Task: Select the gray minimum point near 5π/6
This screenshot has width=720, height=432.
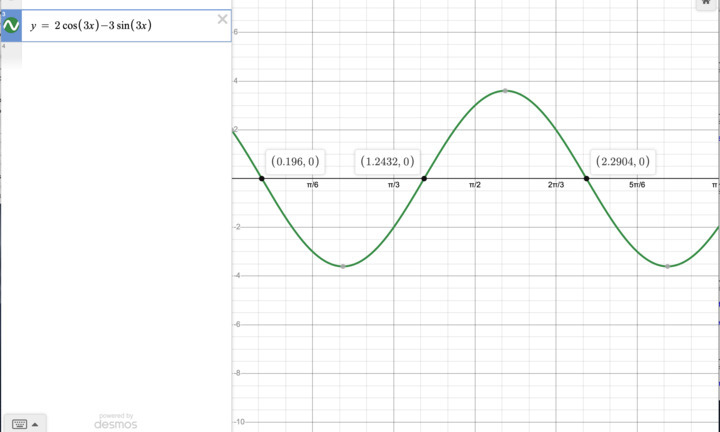Action: coord(667,266)
